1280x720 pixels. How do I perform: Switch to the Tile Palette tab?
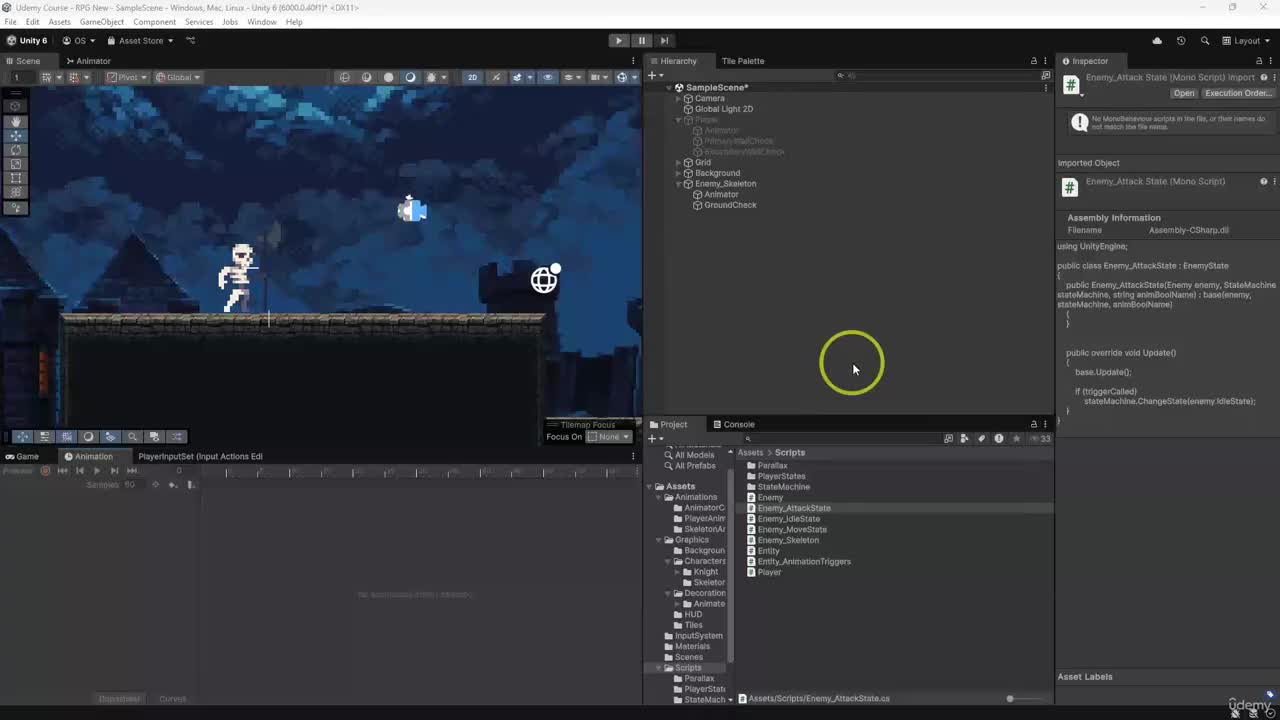742,61
